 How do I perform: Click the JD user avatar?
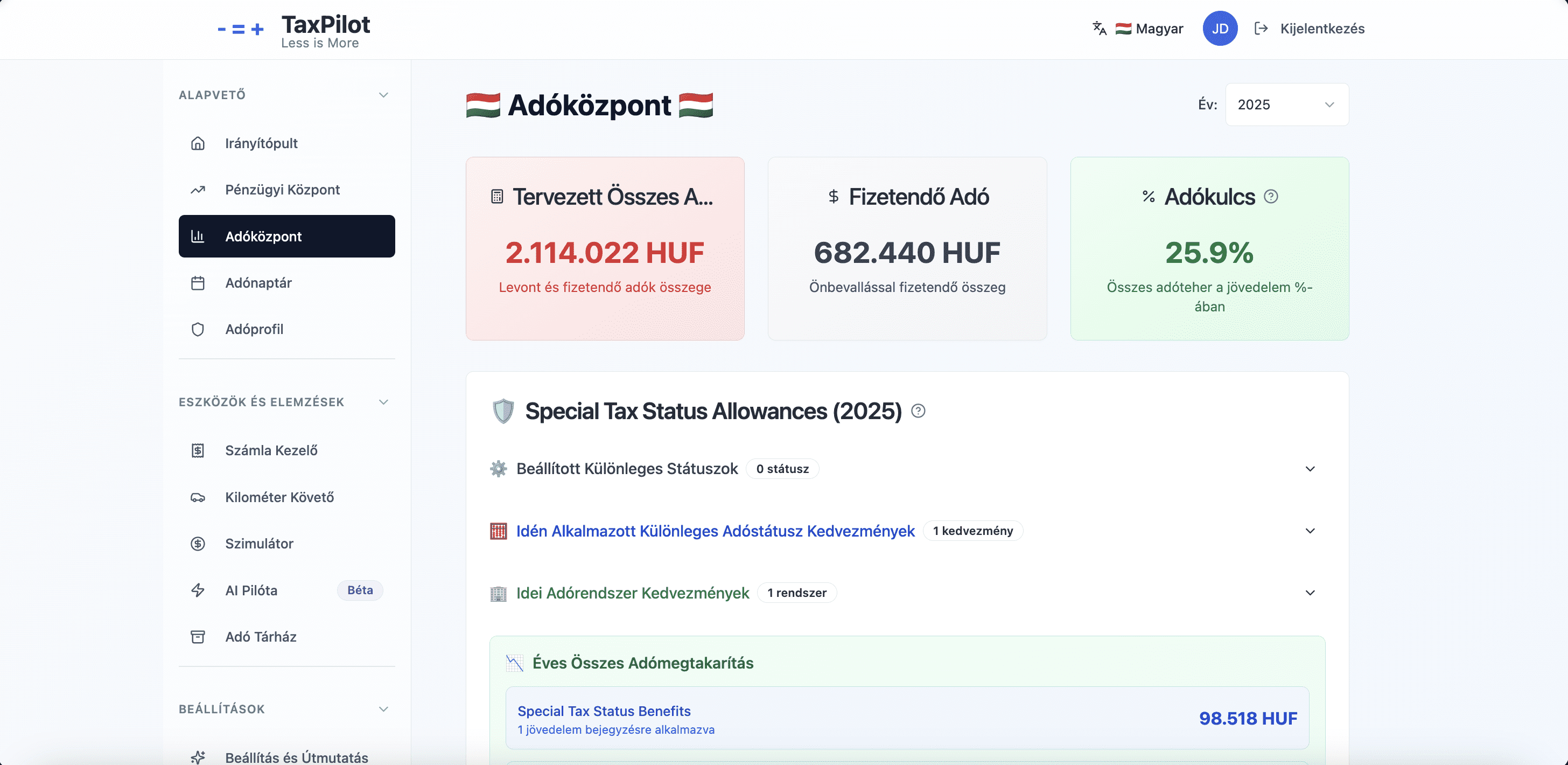coord(1220,29)
